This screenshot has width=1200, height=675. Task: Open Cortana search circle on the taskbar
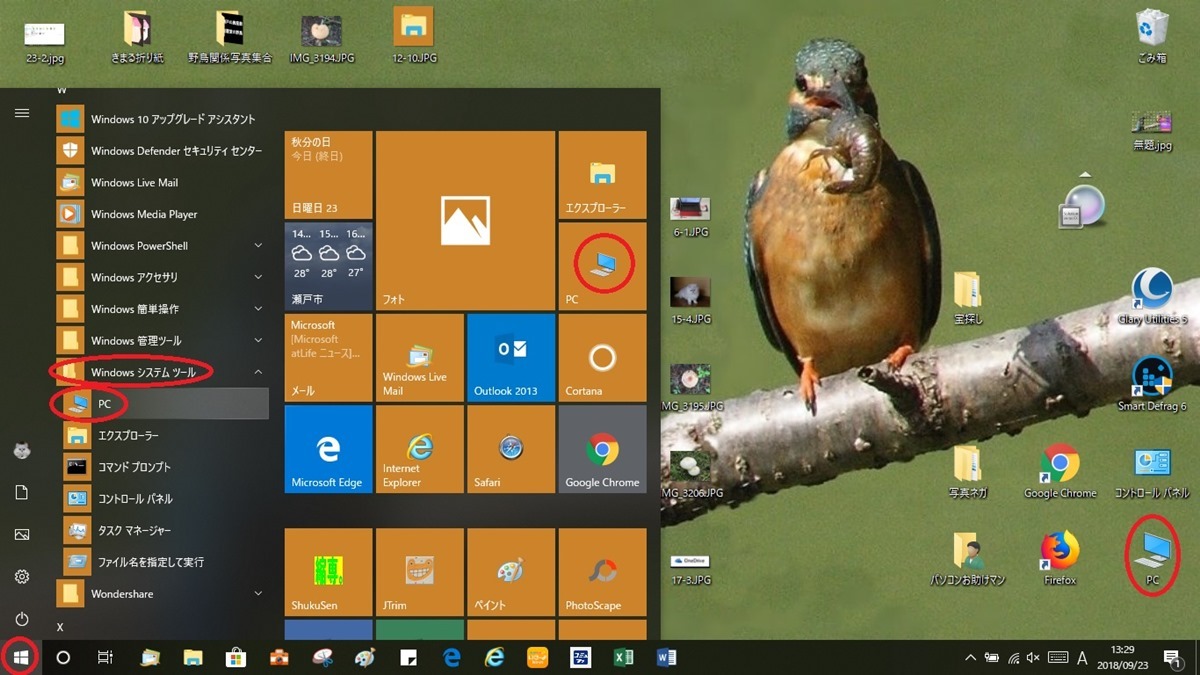(x=63, y=657)
